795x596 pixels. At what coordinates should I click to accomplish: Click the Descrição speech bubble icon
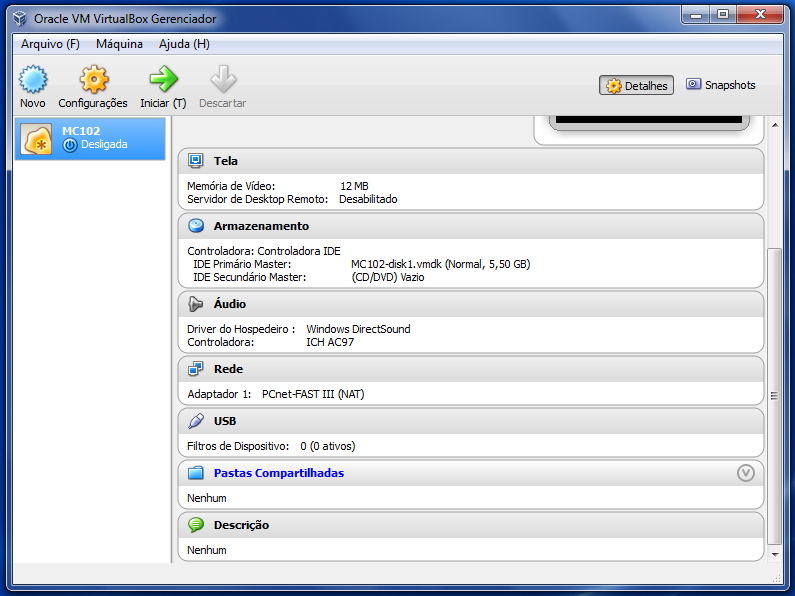tap(196, 525)
